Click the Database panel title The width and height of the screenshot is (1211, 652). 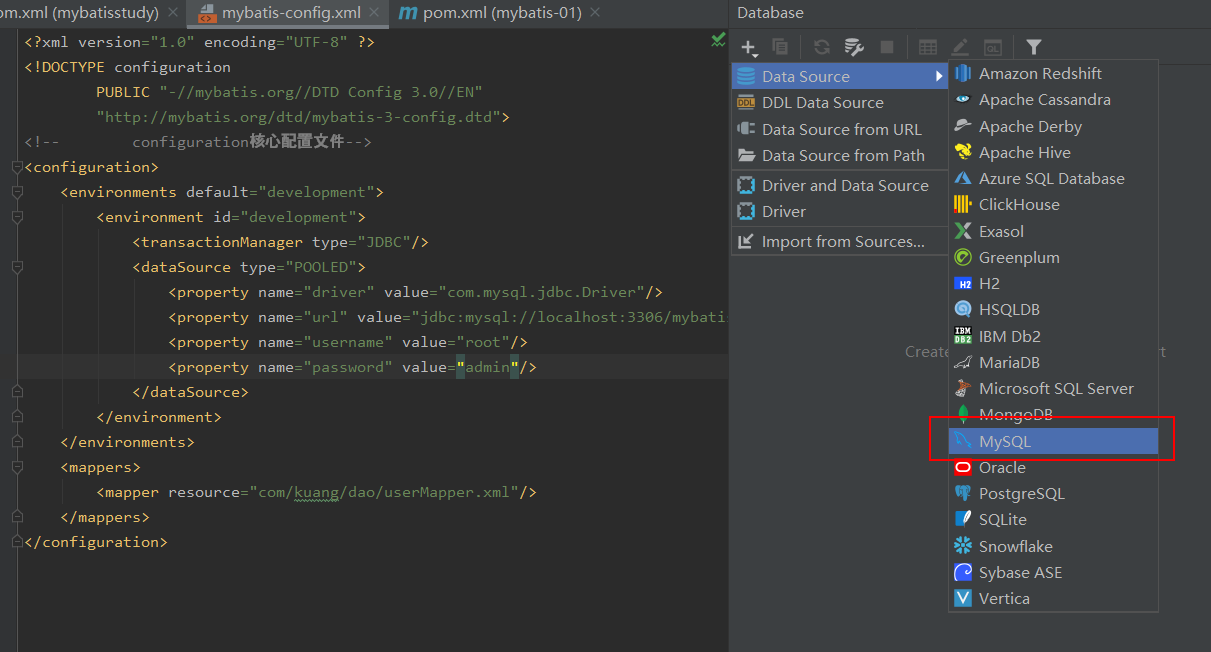tap(770, 13)
